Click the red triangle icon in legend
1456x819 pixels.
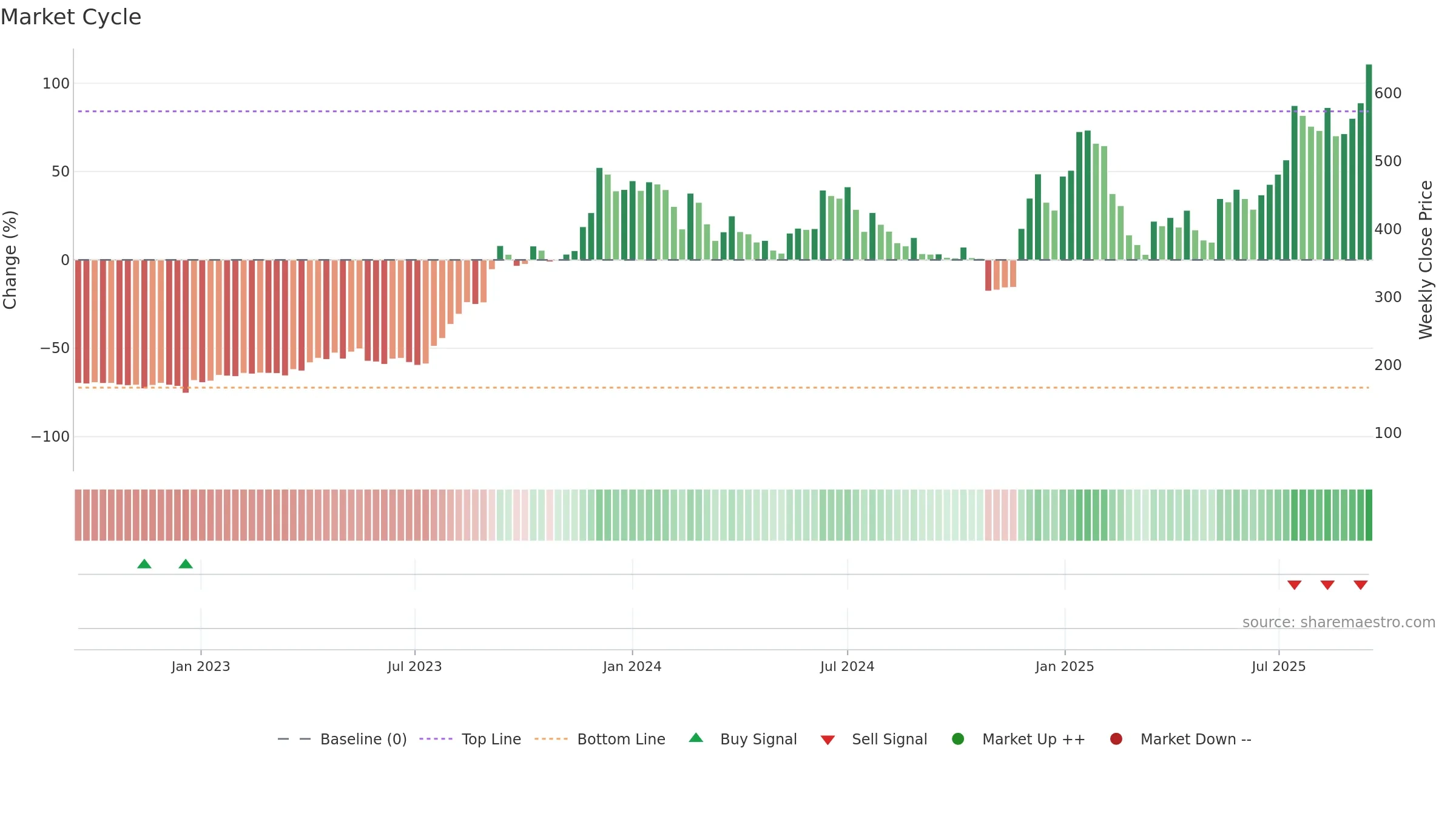pos(827,740)
